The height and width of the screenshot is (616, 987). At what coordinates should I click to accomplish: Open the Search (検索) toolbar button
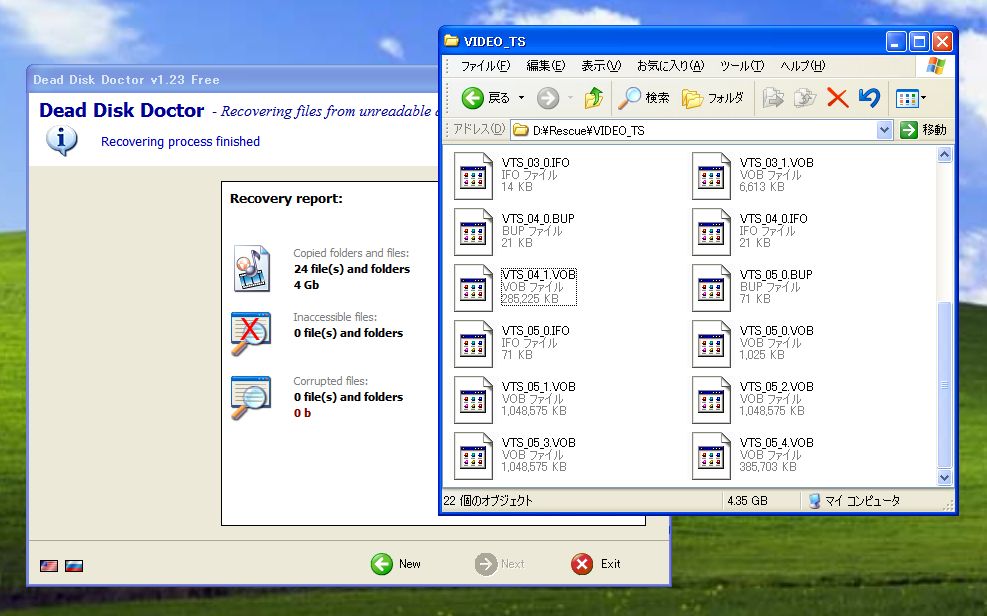(643, 98)
